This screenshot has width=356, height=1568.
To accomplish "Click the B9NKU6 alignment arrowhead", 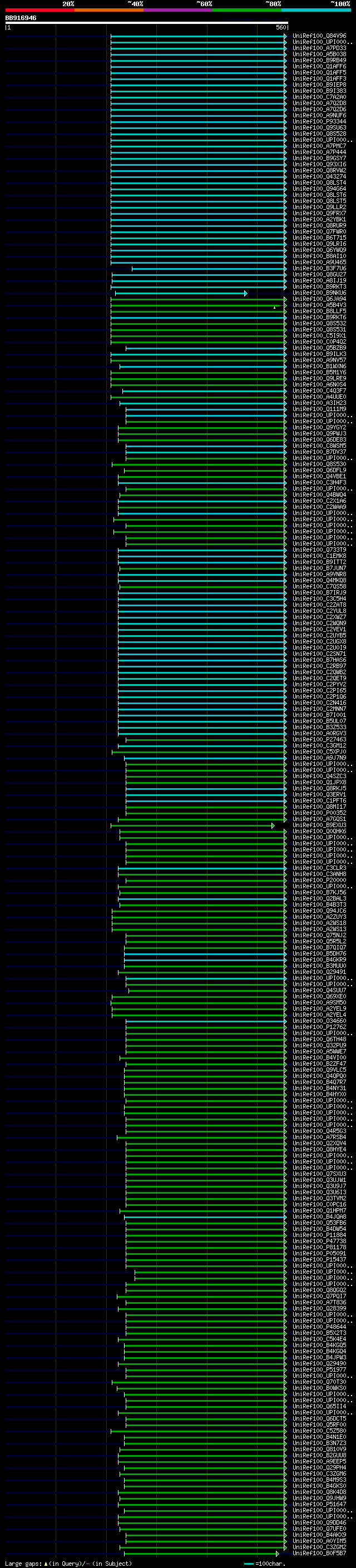I will [x=246, y=293].
